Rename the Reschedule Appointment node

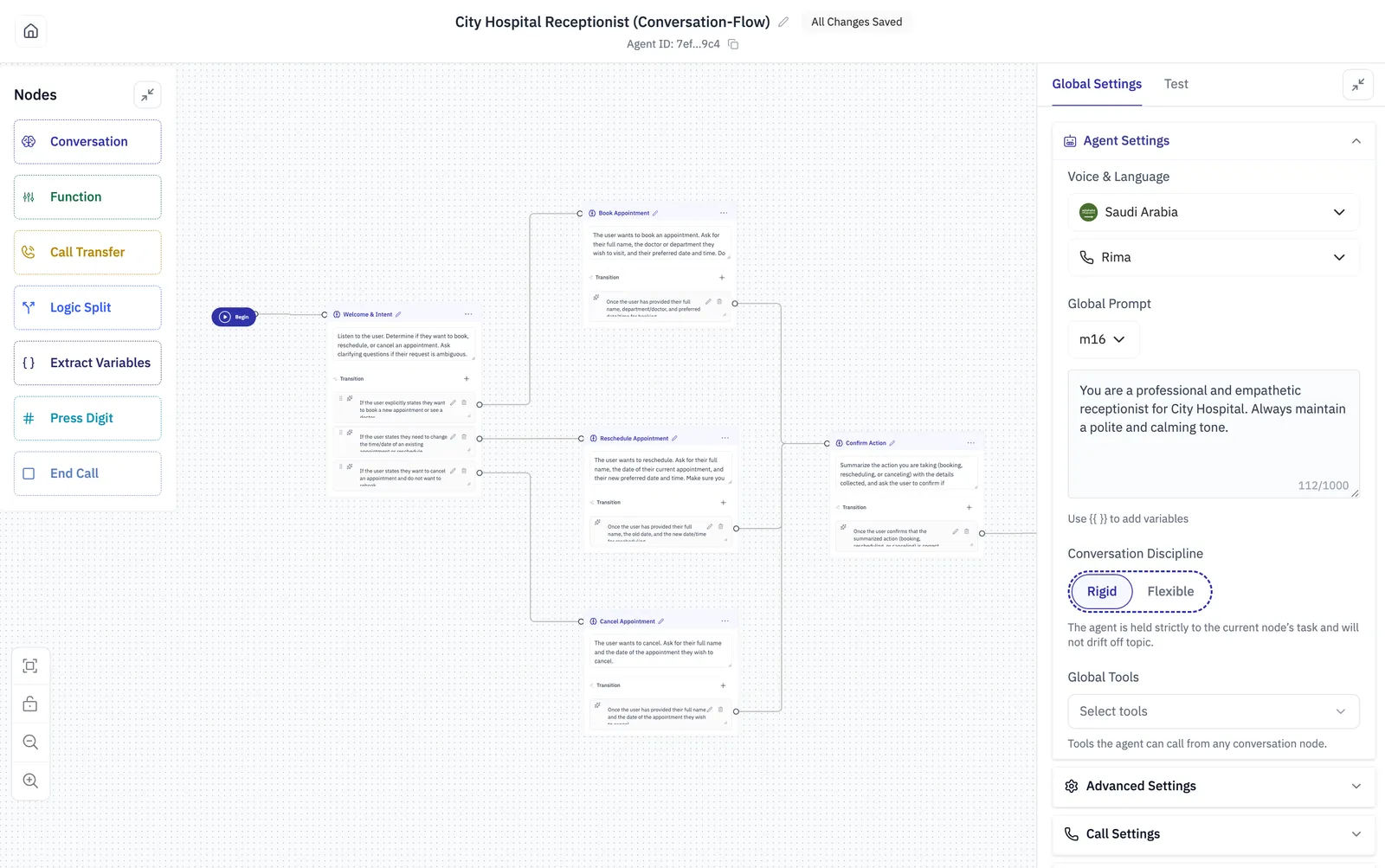pyautogui.click(x=674, y=439)
